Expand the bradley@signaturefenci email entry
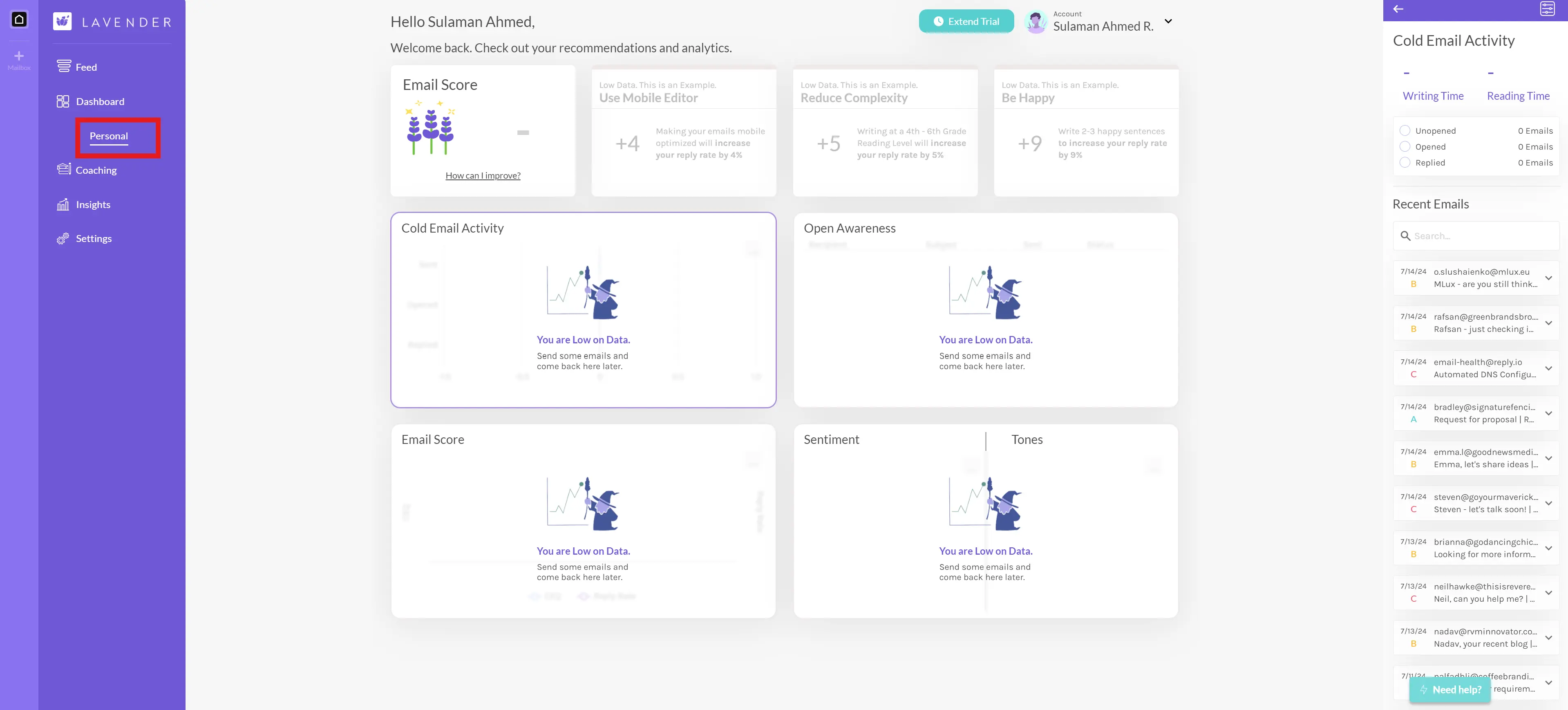Screen dimensions: 1568x710 point(1548,413)
